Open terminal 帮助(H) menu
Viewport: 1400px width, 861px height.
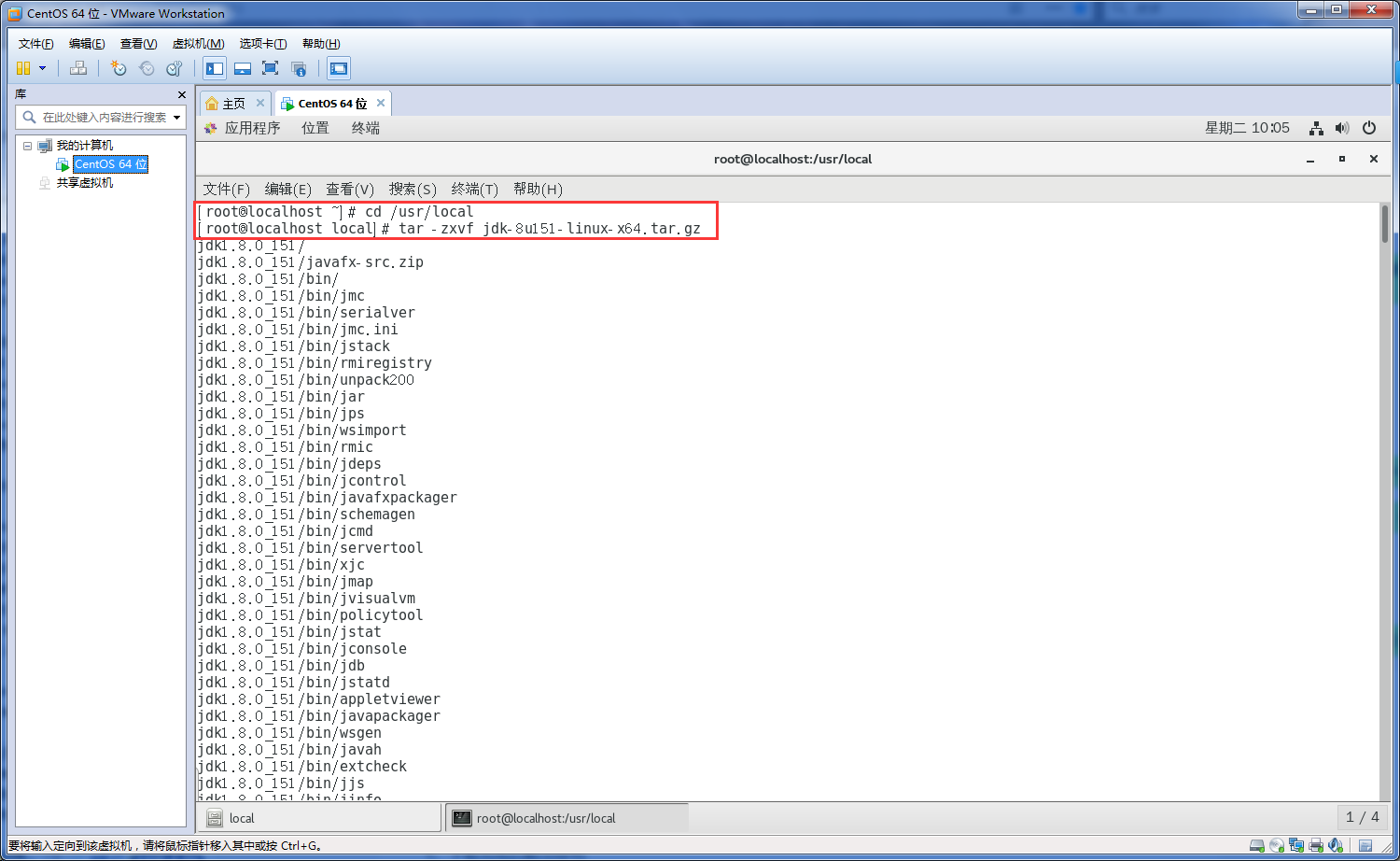coord(538,189)
